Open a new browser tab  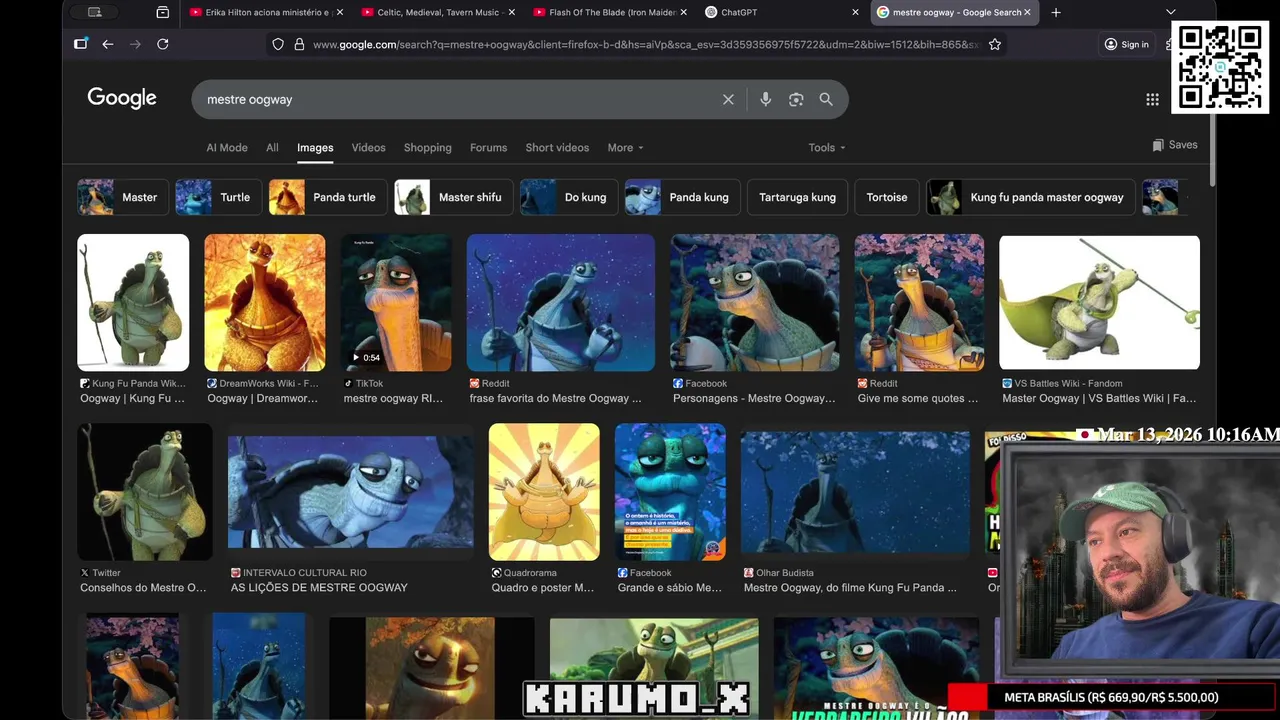(x=1056, y=12)
